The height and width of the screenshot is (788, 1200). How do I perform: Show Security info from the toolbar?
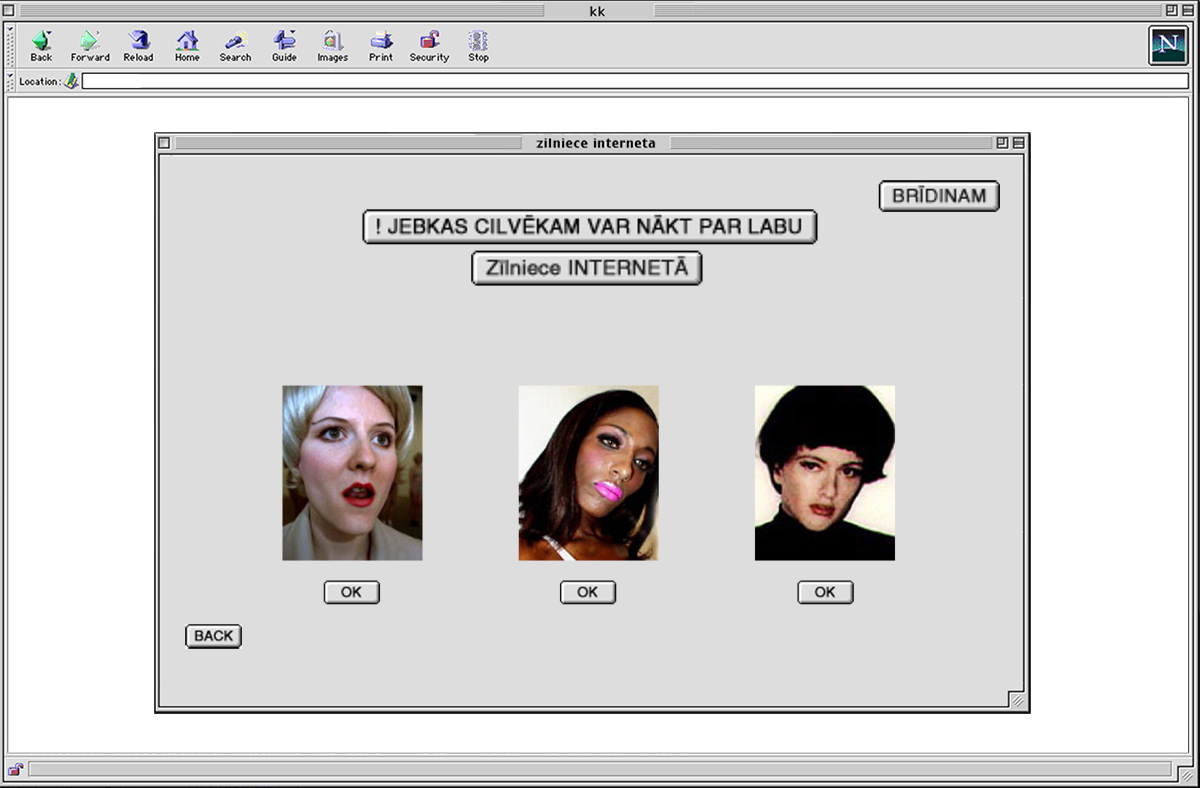coord(429,46)
